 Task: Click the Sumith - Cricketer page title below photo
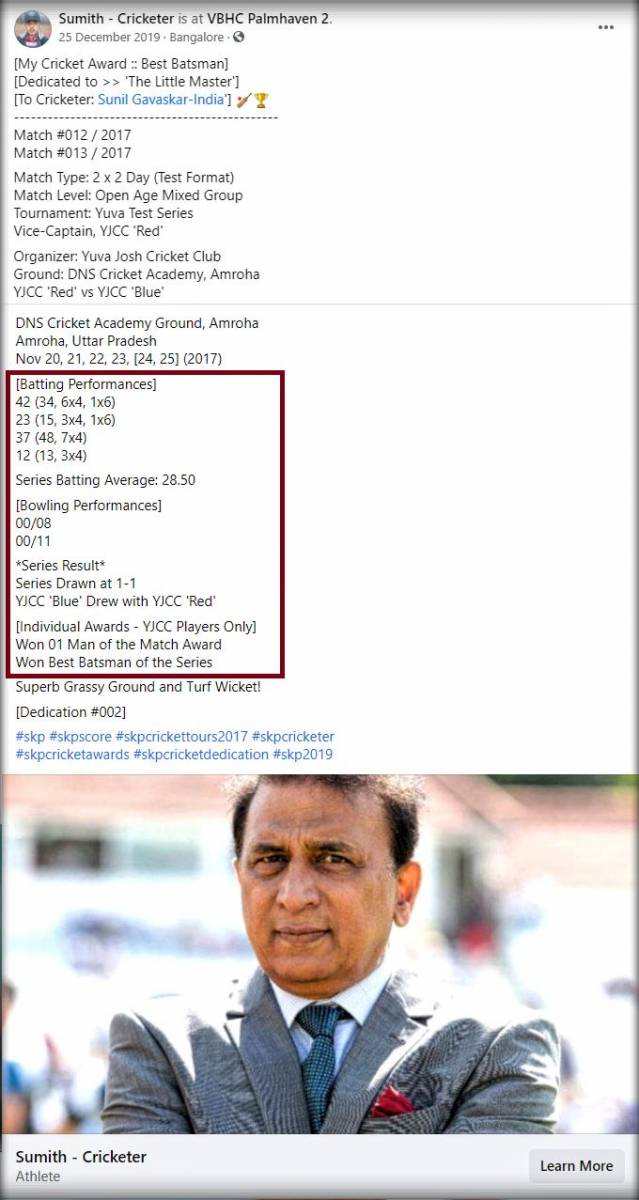[x=81, y=1157]
